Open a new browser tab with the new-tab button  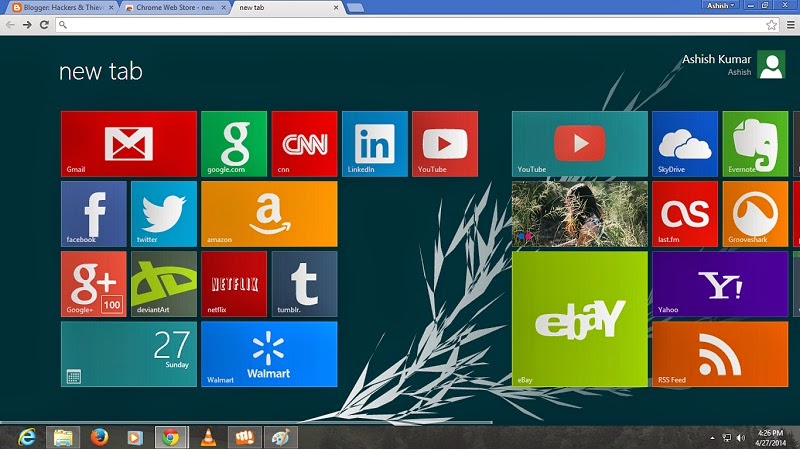tap(355, 8)
